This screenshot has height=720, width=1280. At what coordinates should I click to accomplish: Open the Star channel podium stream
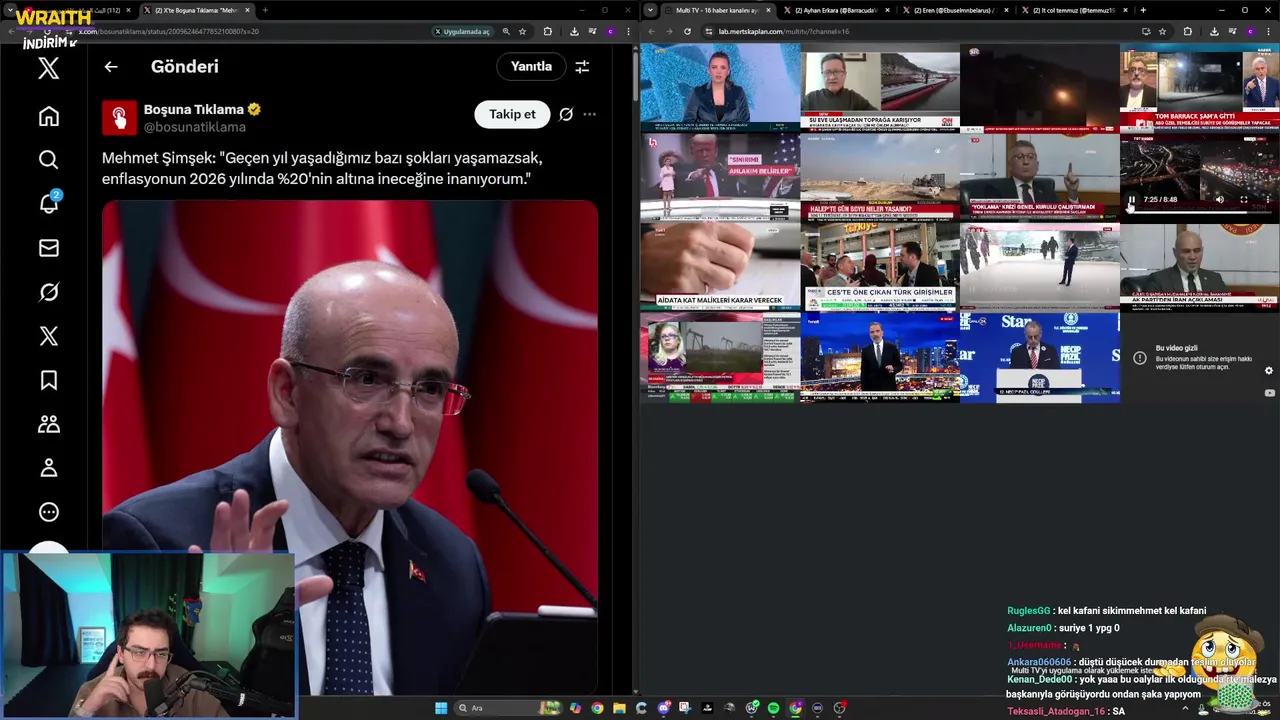(1040, 356)
